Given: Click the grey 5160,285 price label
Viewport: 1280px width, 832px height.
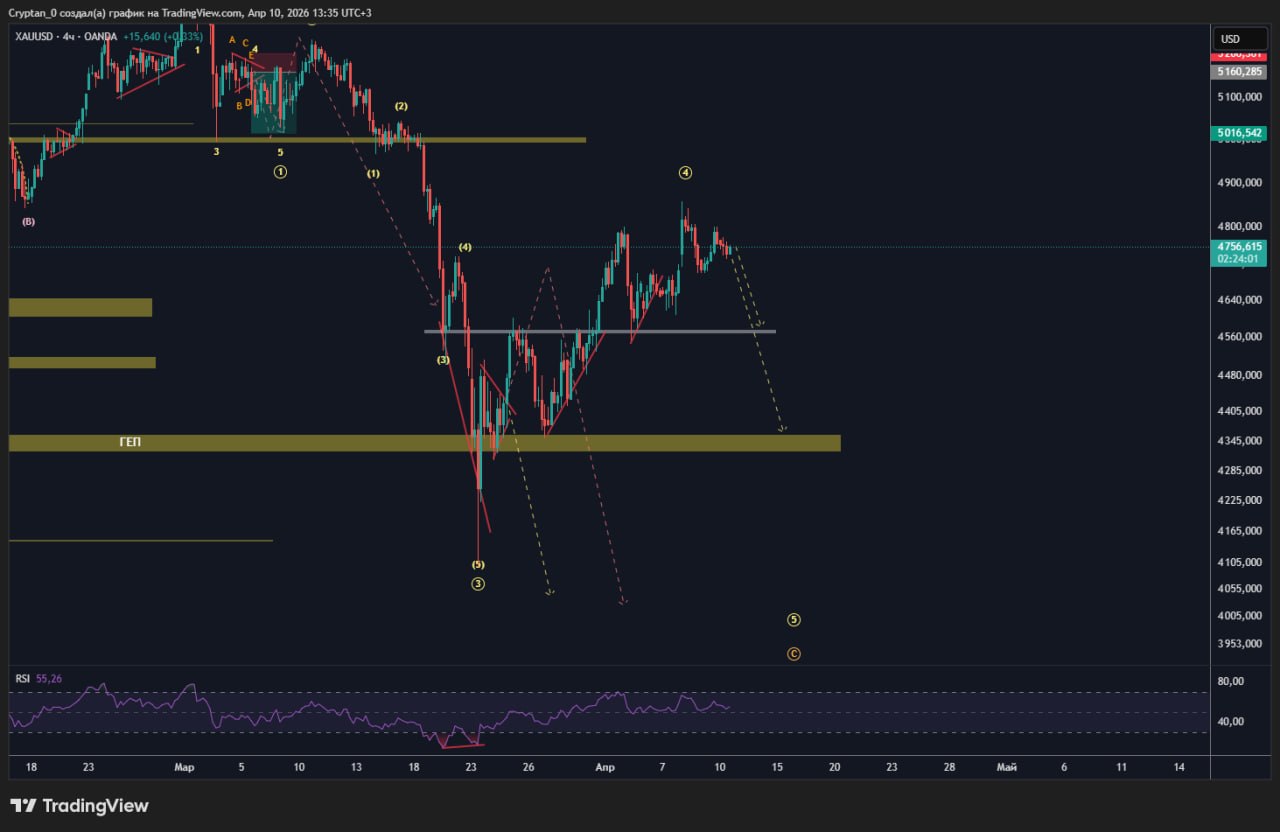Looking at the screenshot, I should [x=1239, y=73].
